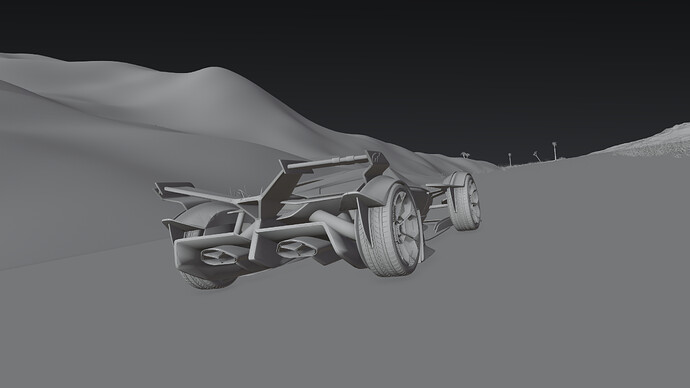Click the car's front right wheel
This screenshot has height=388, width=690.
point(466,202)
